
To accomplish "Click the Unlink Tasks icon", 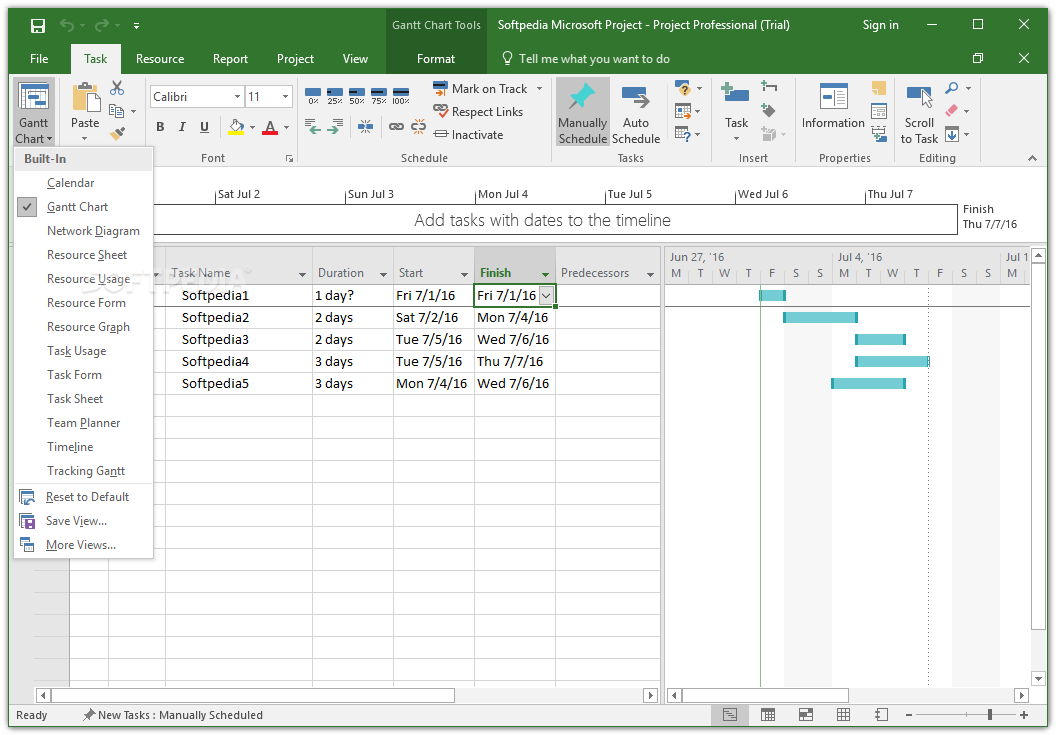I will (x=418, y=126).
